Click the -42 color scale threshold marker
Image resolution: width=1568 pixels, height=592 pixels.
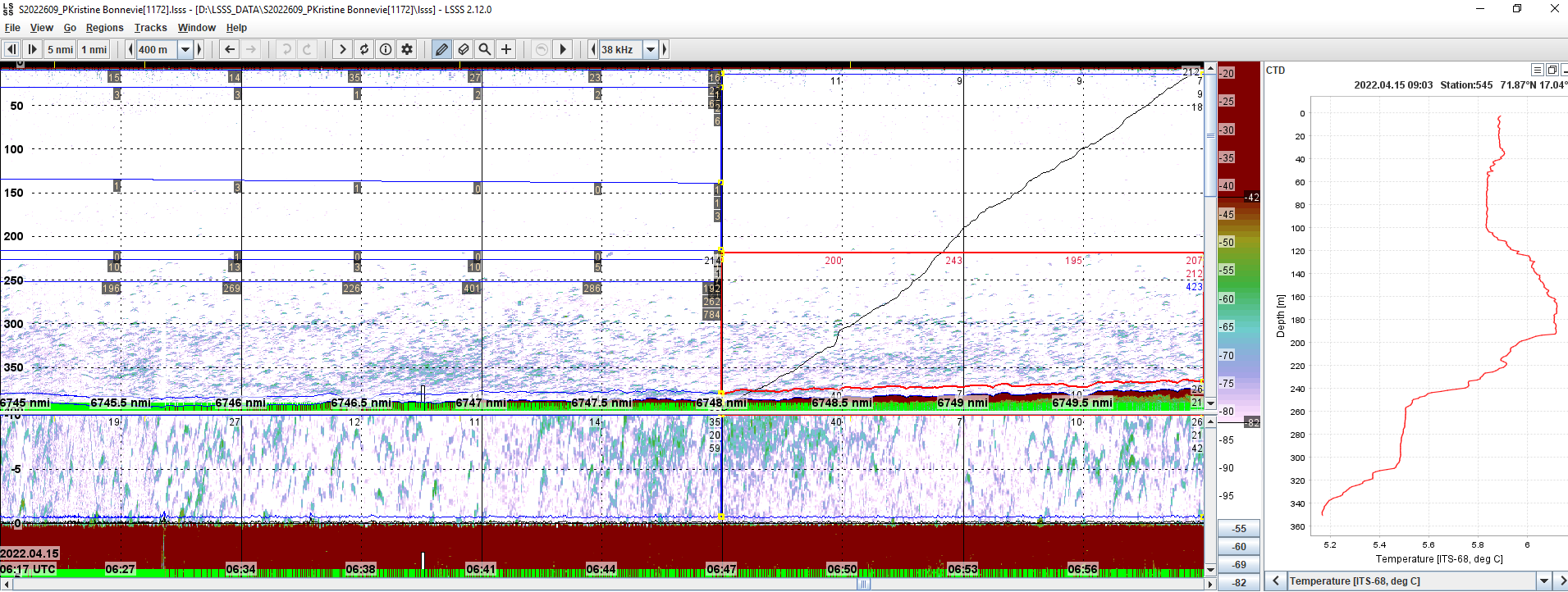[1251, 197]
